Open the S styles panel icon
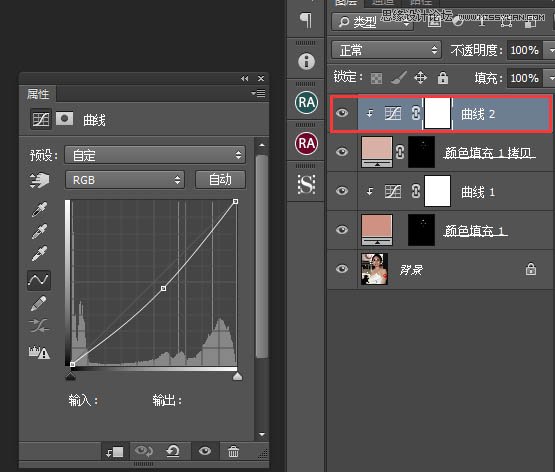The image size is (555, 472). pos(306,184)
